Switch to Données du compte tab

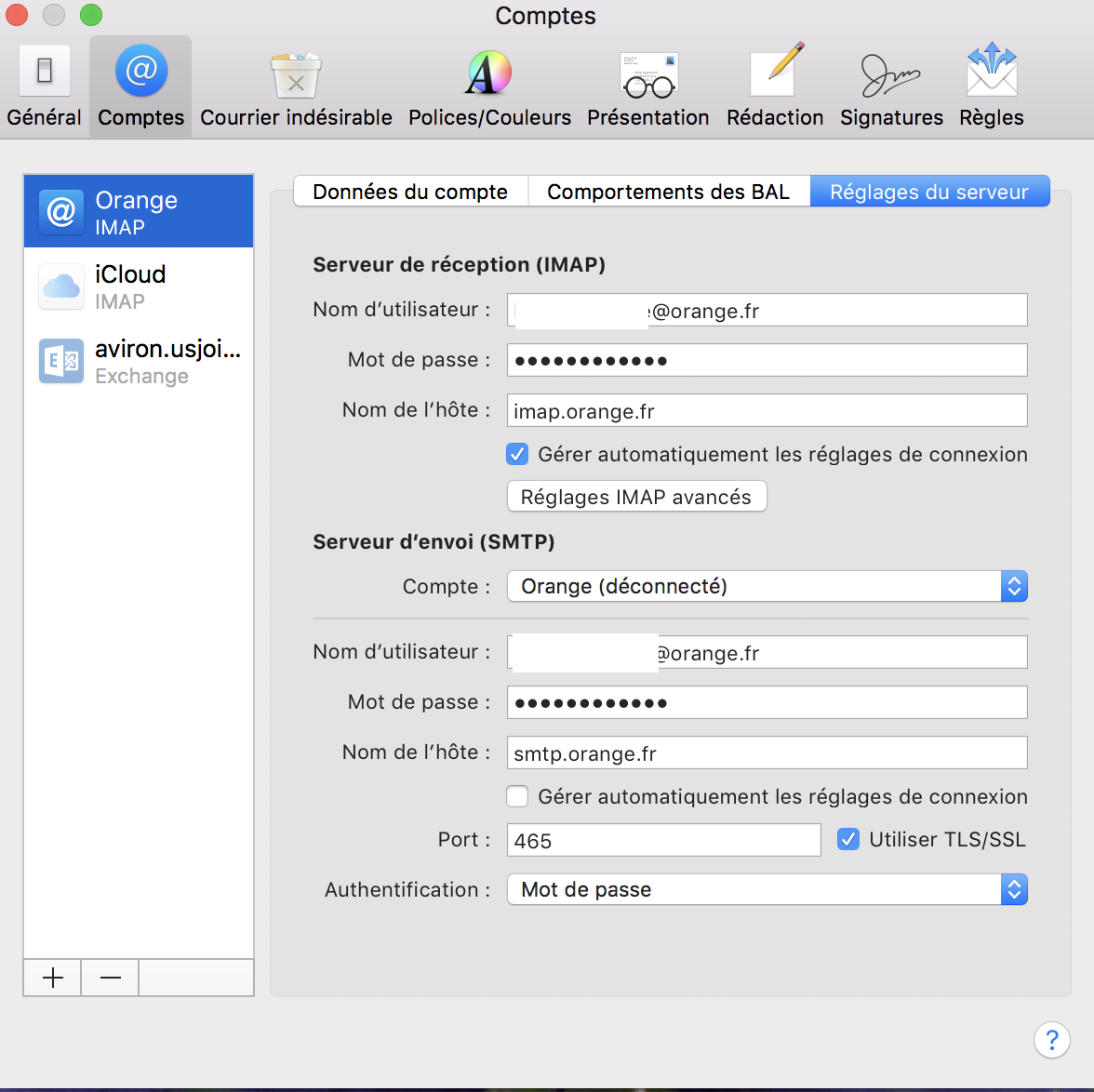pos(410,192)
